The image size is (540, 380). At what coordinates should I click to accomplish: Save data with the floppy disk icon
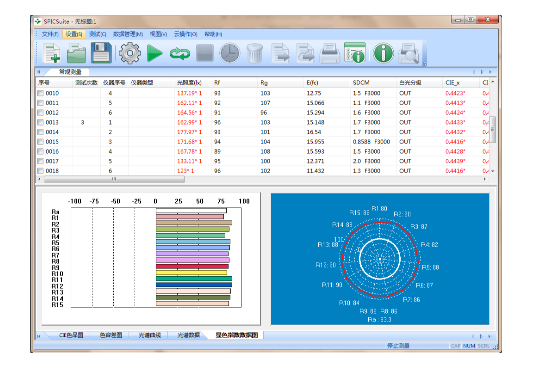(101, 53)
